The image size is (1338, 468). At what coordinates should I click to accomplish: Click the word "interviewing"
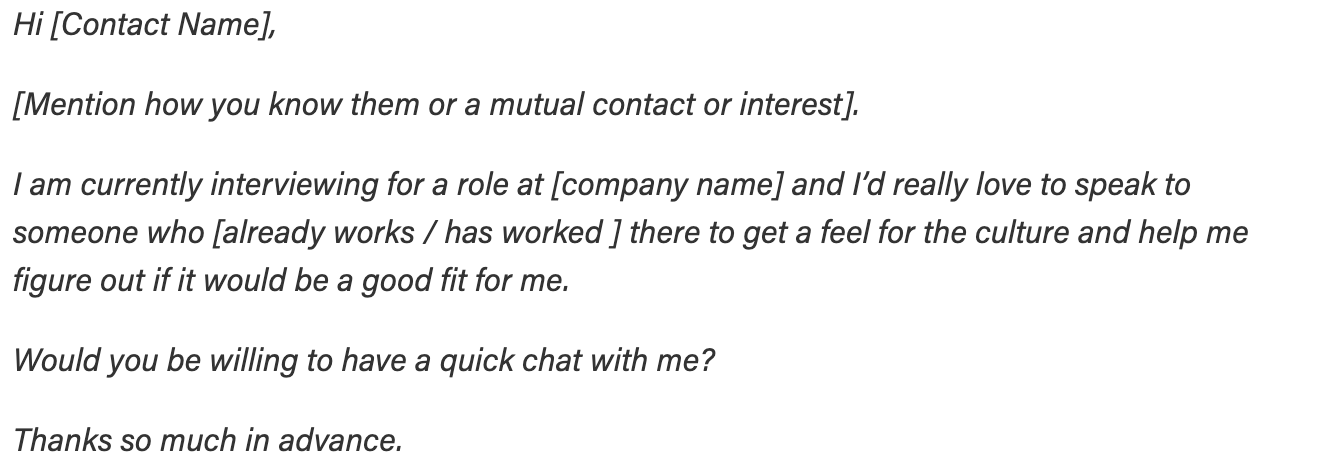tap(286, 185)
